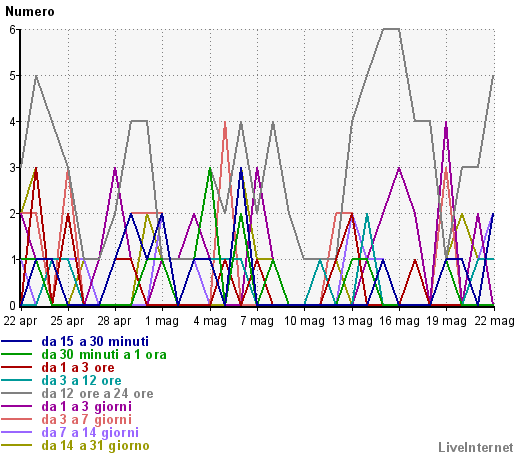This screenshot has width=520, height=457.
Task: Click the LiveInternet text at the bottom right
Action: pos(476,447)
